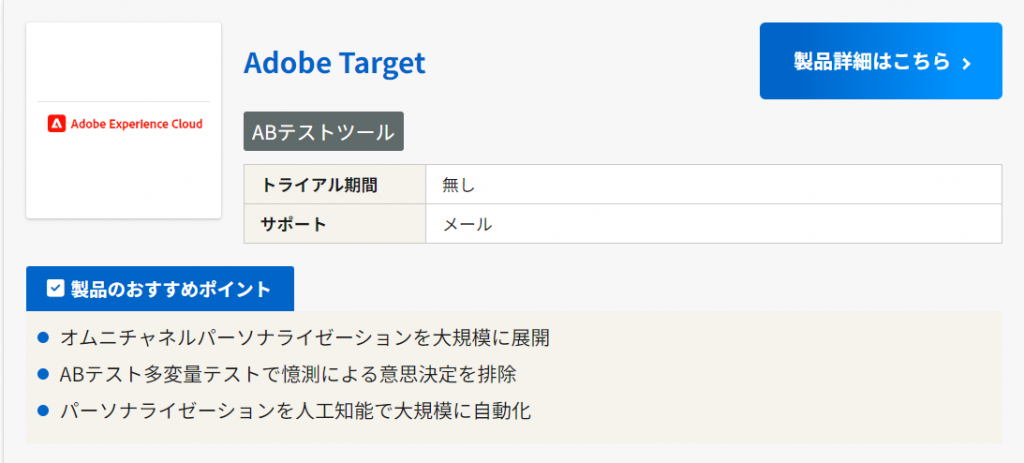Click the 人工知能で大規模に自動化 recommendation text
1024x463 pixels.
pyautogui.click(x=296, y=410)
